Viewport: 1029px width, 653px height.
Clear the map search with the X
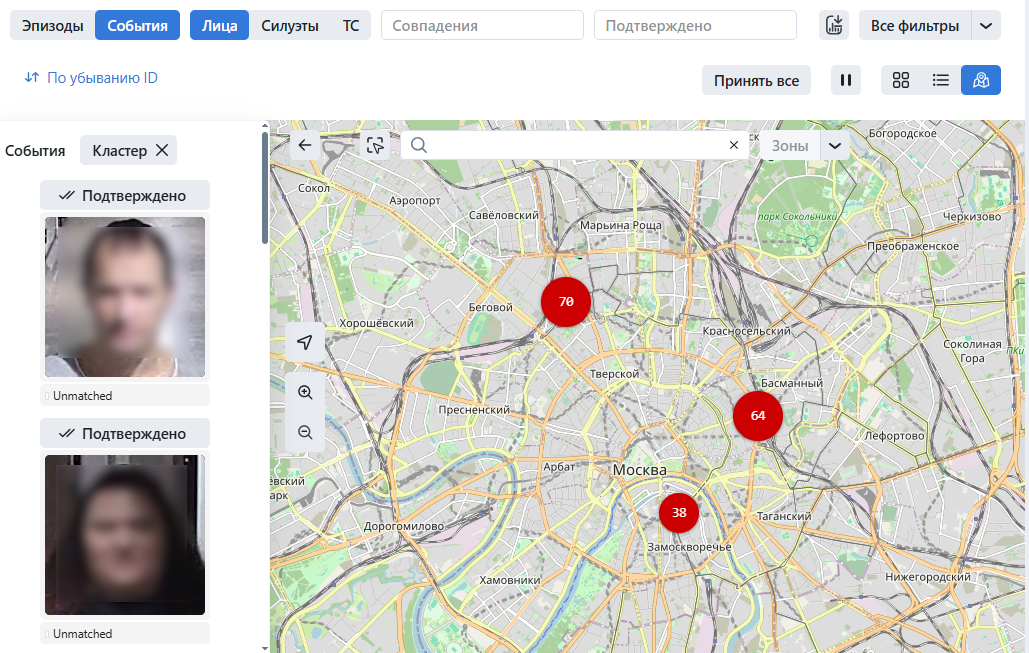click(733, 144)
